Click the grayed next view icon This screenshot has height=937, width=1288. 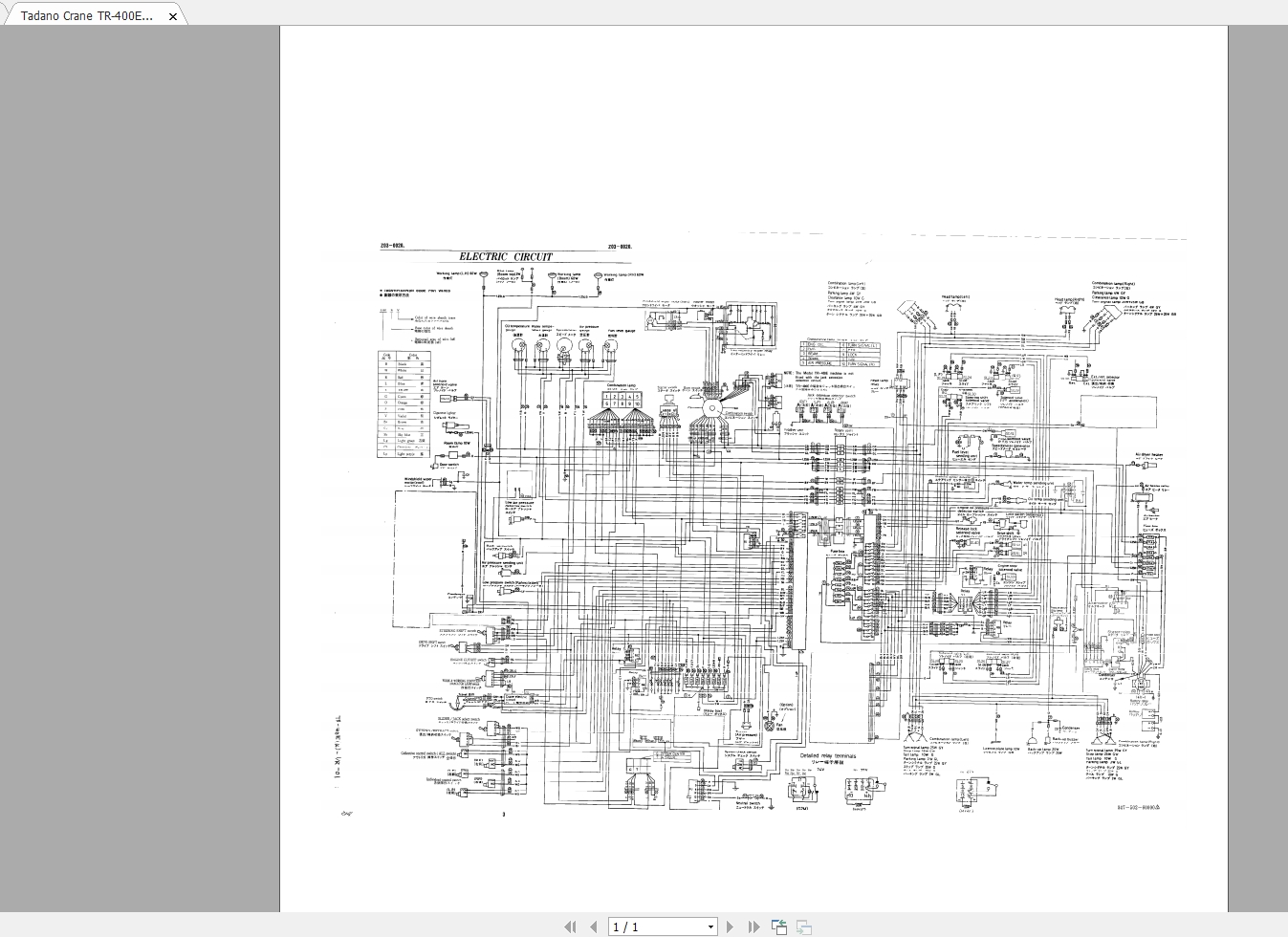pos(804,926)
